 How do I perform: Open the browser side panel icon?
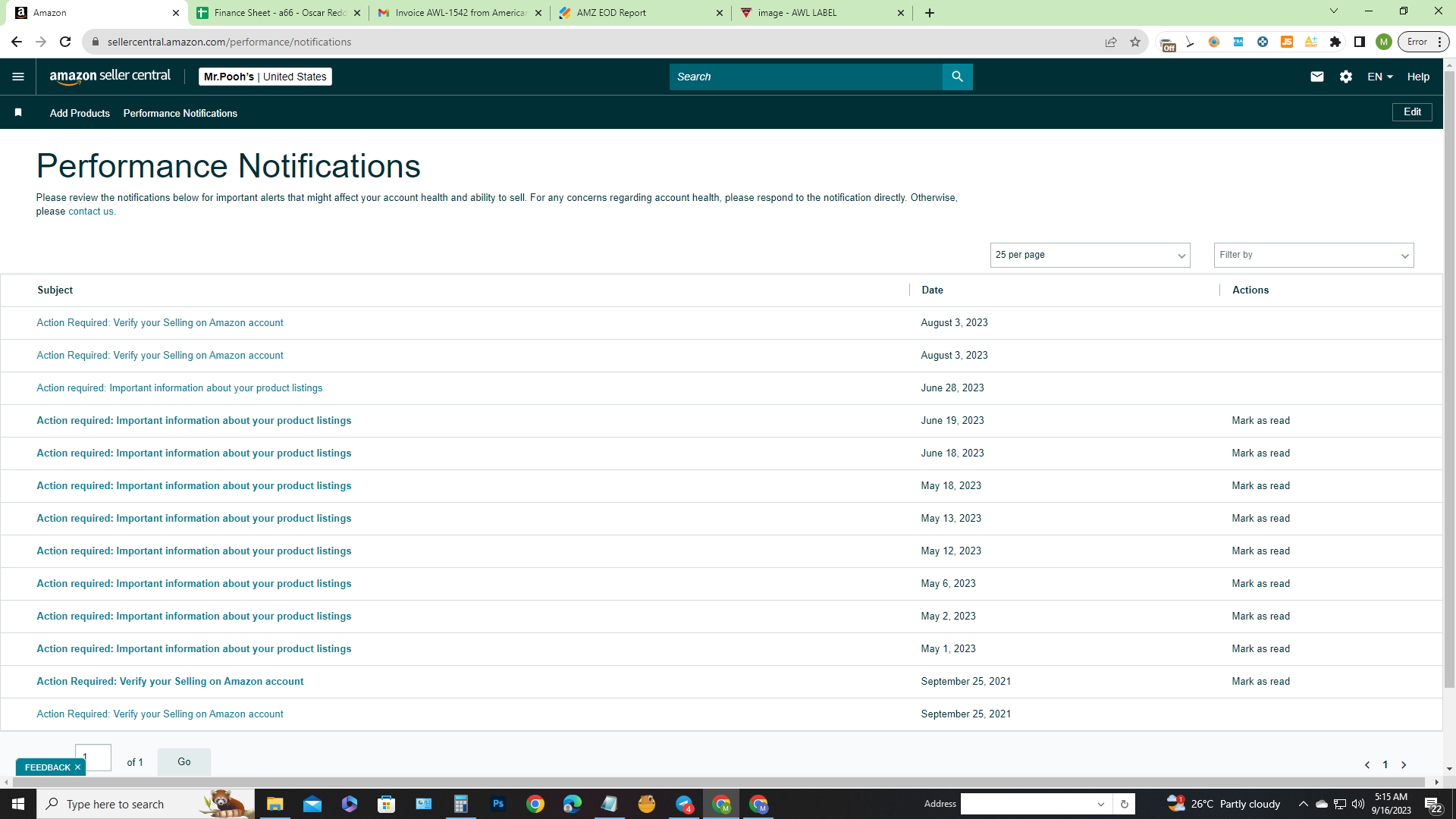click(1360, 42)
